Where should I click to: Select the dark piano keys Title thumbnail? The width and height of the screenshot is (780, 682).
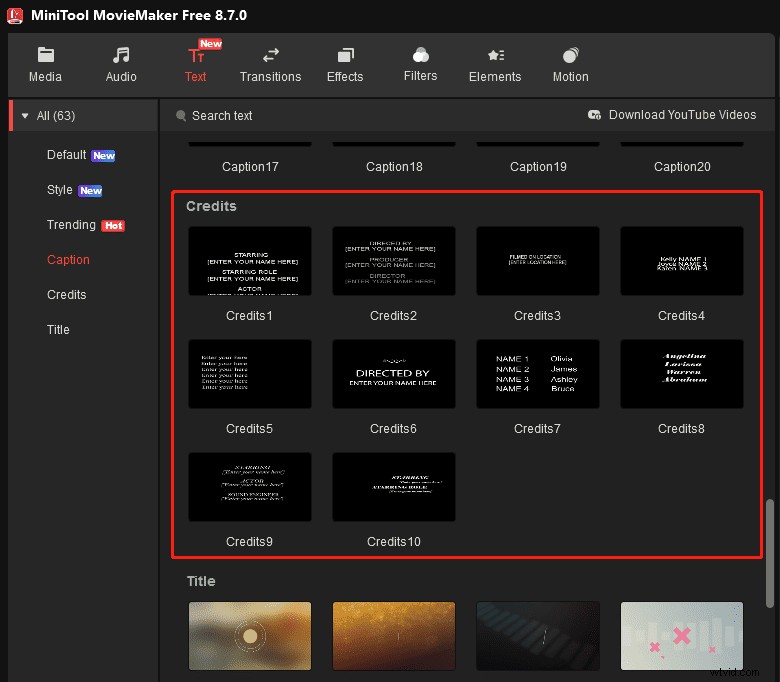coord(538,636)
